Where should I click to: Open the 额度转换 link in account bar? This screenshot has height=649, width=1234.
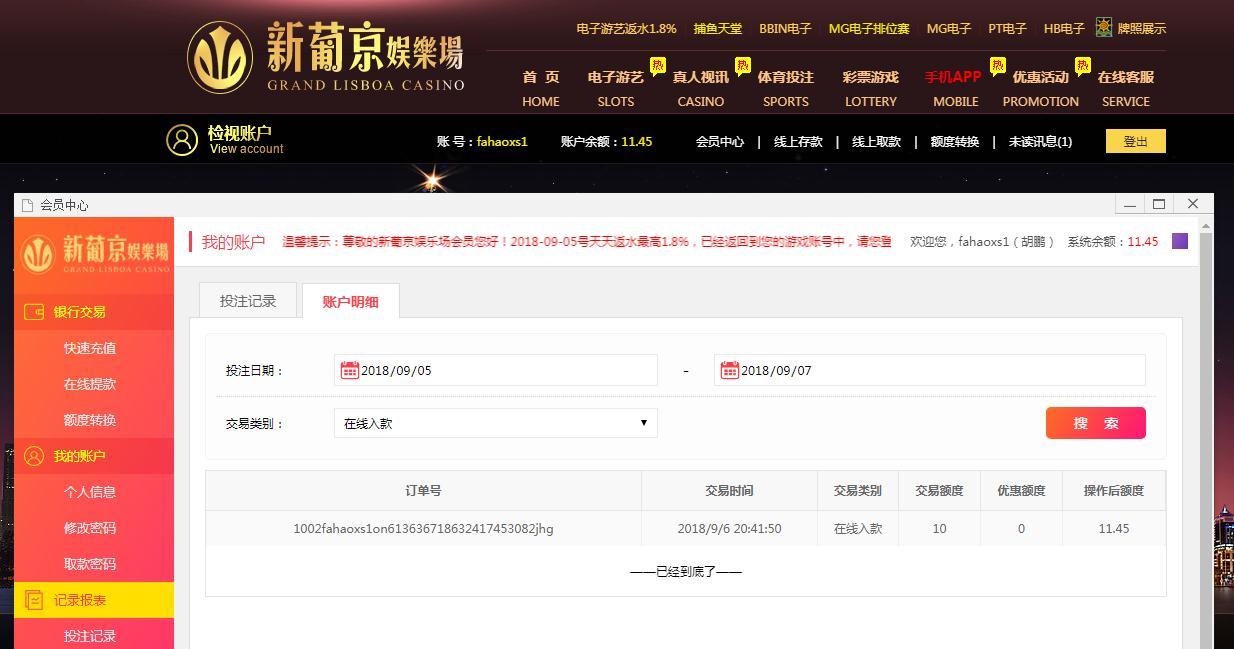pyautogui.click(x=955, y=141)
